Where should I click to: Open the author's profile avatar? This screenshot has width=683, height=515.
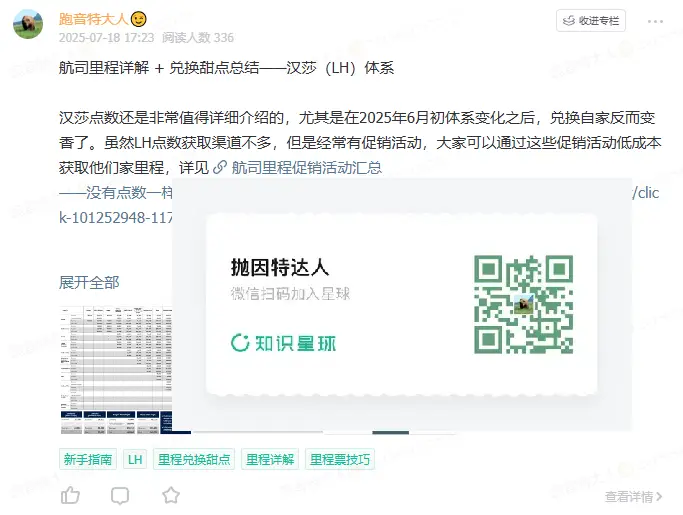point(28,24)
